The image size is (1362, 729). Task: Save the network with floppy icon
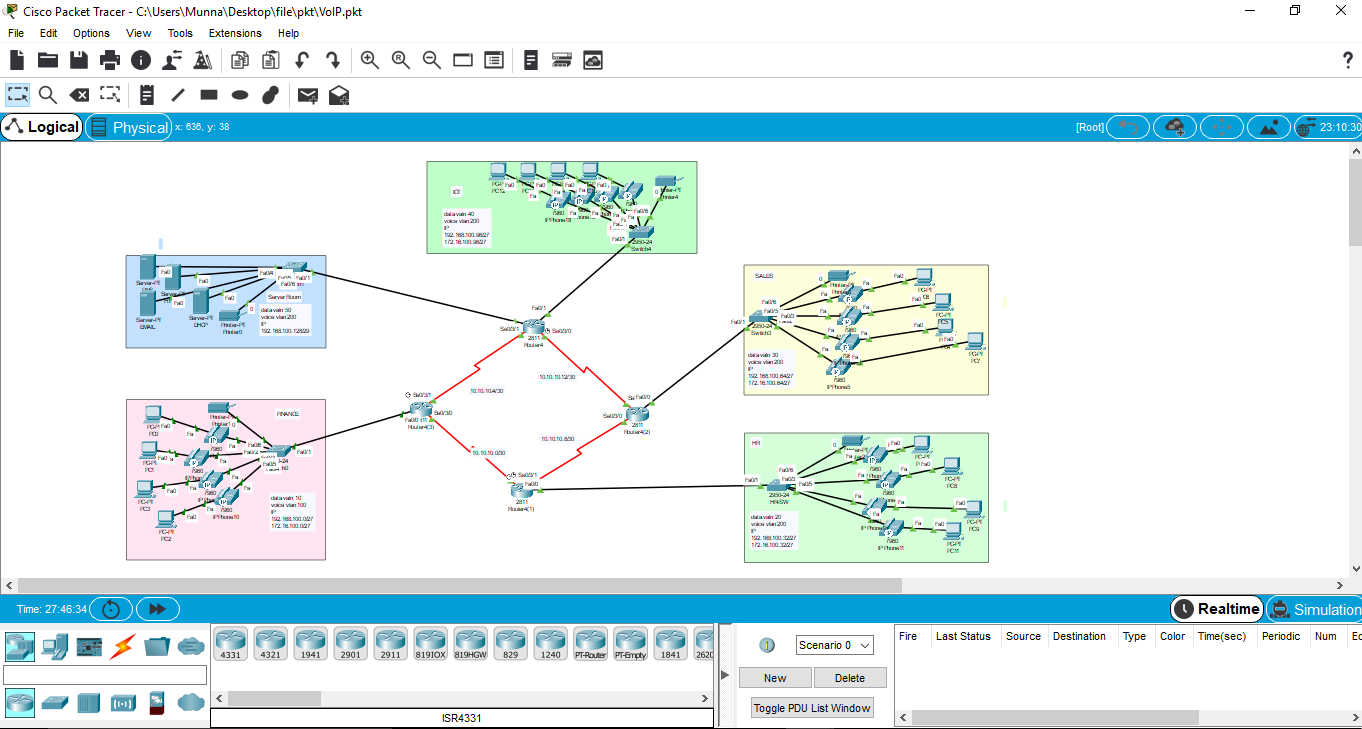[x=78, y=60]
